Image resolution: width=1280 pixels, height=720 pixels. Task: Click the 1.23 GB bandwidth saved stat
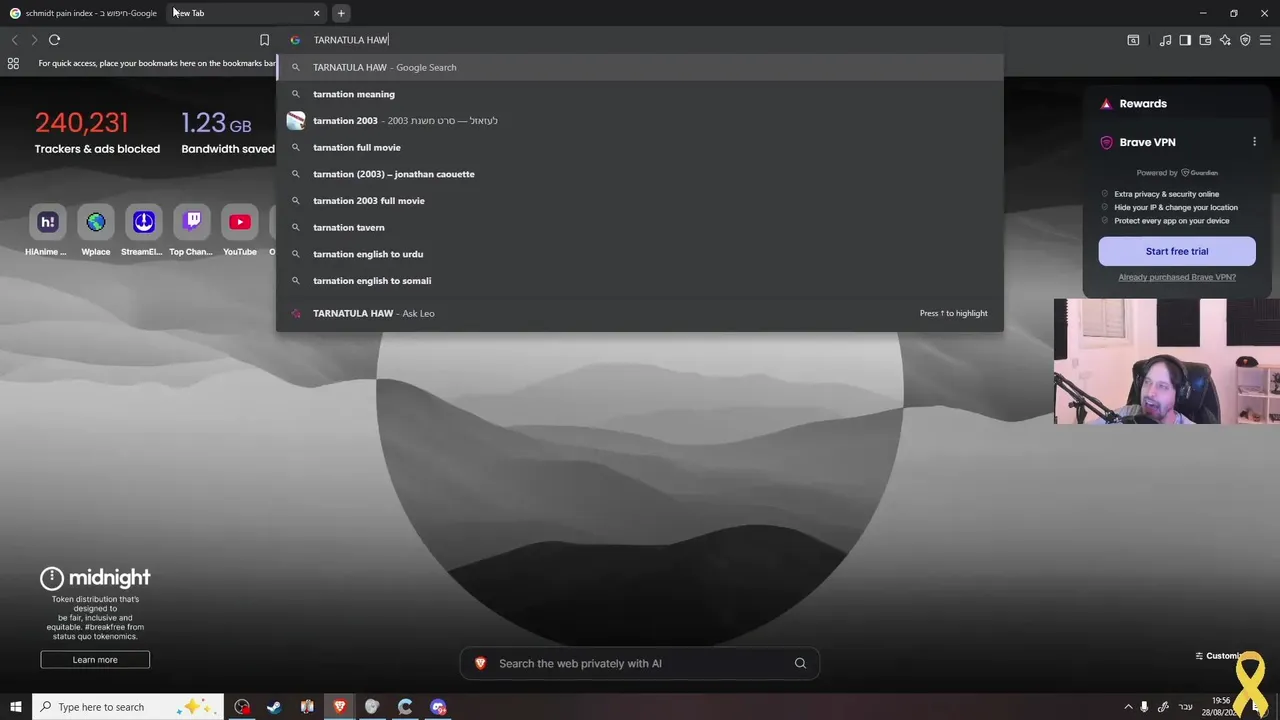coord(227,132)
